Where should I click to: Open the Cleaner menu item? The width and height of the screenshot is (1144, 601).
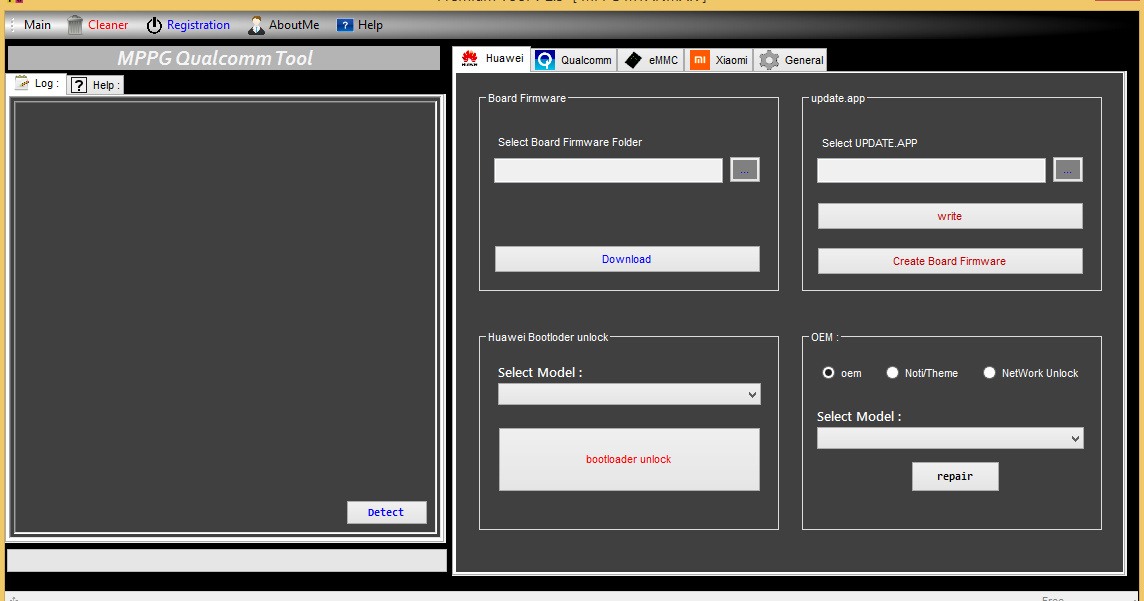click(x=98, y=25)
